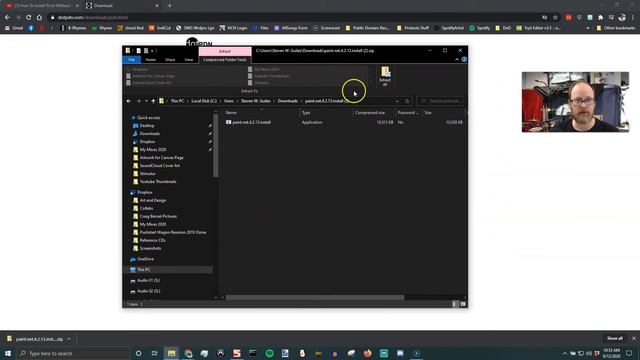
Task: Open 'Youtube Thumbnails' in navigation pane
Action: 158,182
